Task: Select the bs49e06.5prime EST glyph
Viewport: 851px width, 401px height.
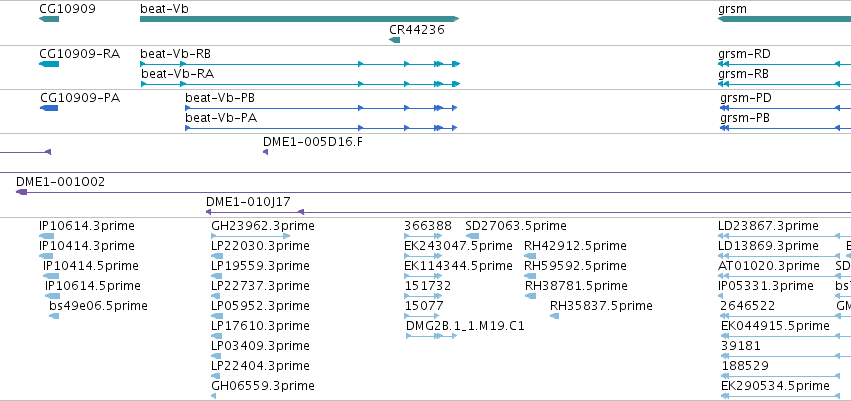Action: 54,316
